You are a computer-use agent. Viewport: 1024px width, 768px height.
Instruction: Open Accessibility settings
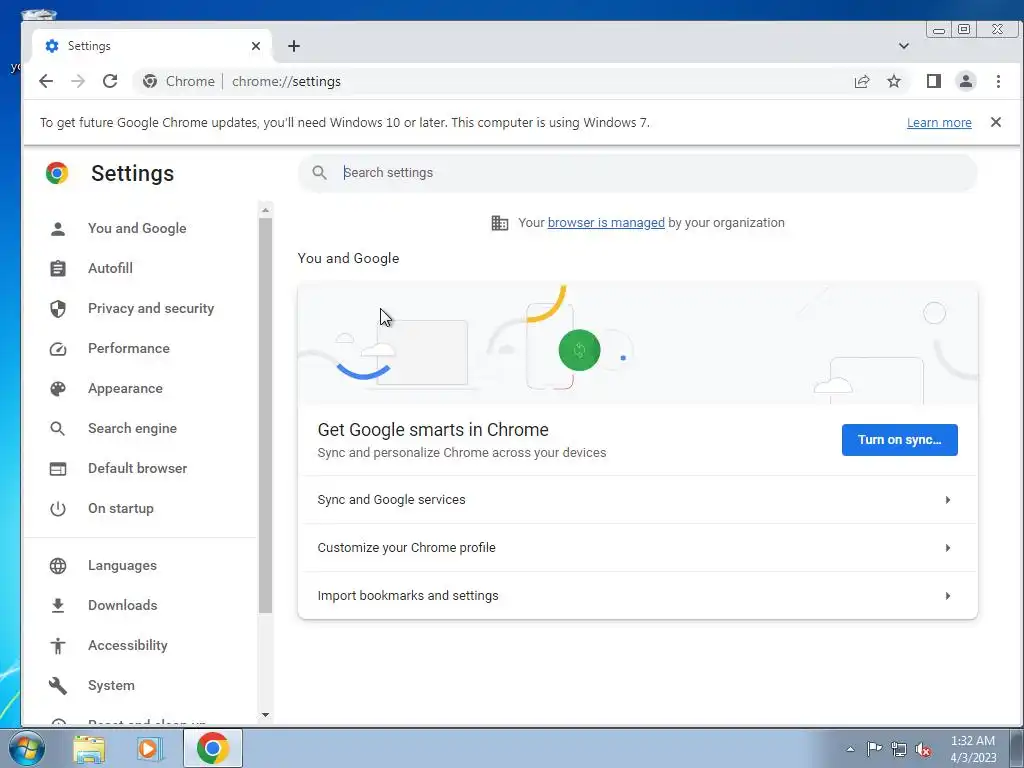(x=128, y=645)
